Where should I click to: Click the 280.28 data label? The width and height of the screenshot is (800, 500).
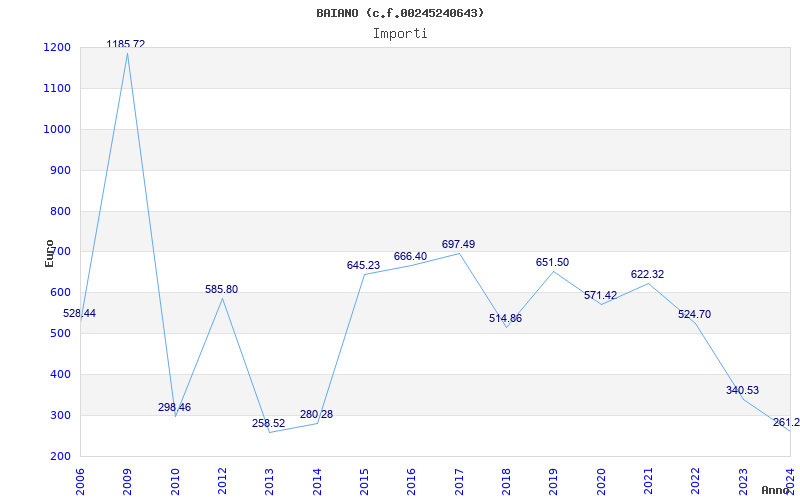coord(316,414)
